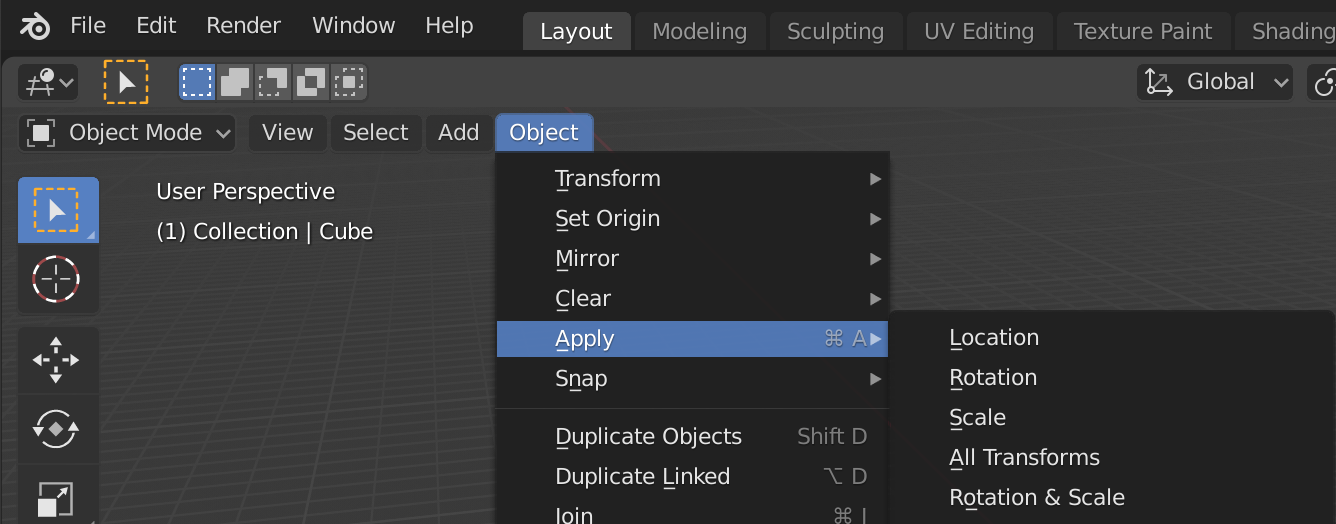Open the Select menu in viewport header
The width and height of the screenshot is (1336, 524).
click(x=375, y=133)
